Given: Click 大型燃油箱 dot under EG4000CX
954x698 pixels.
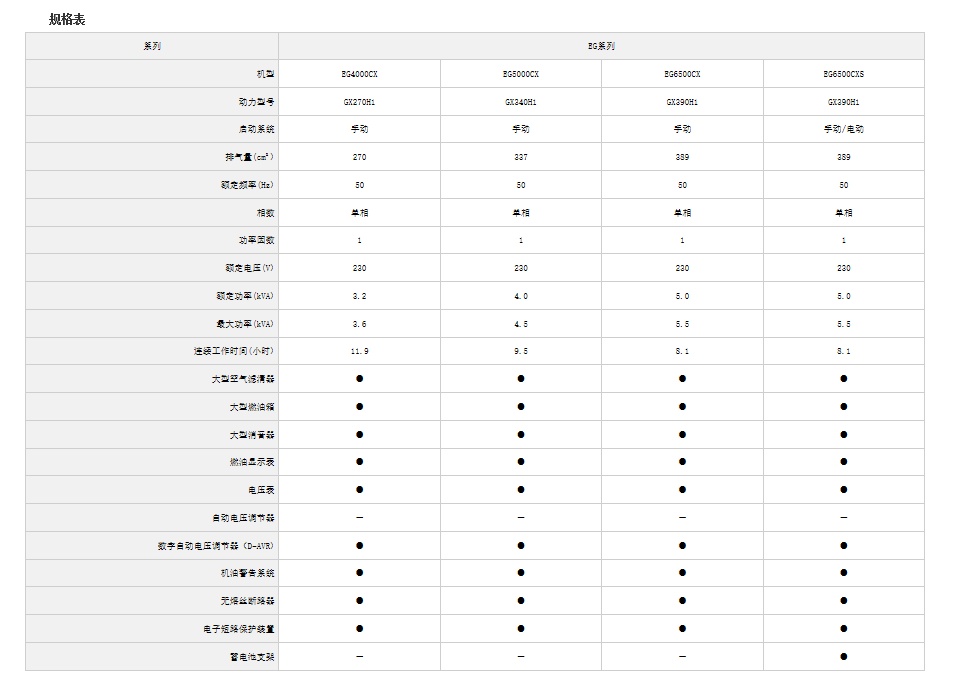Looking at the screenshot, I should pyautogui.click(x=360, y=407).
